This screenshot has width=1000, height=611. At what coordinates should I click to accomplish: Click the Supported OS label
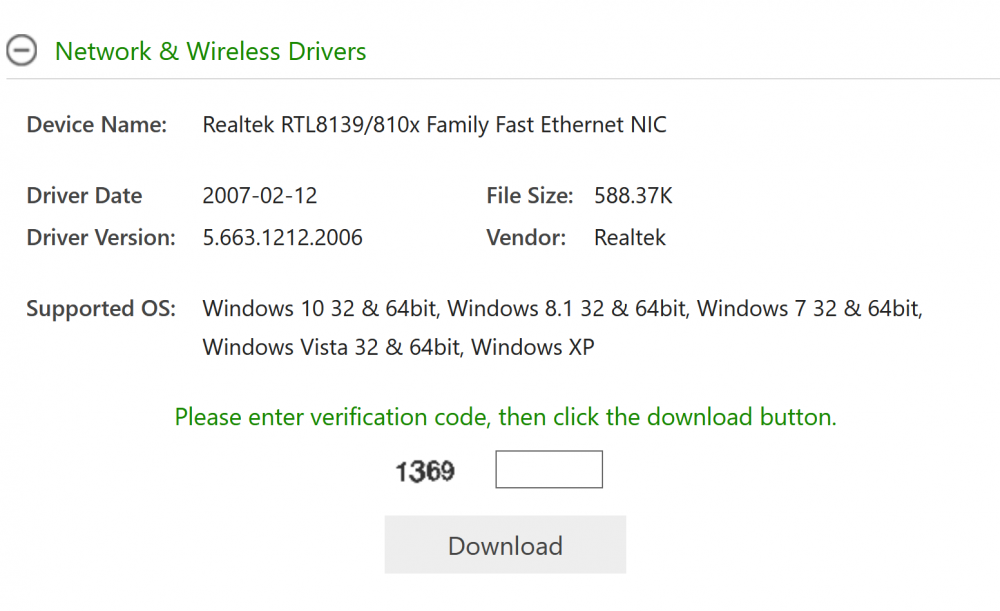pos(100,309)
